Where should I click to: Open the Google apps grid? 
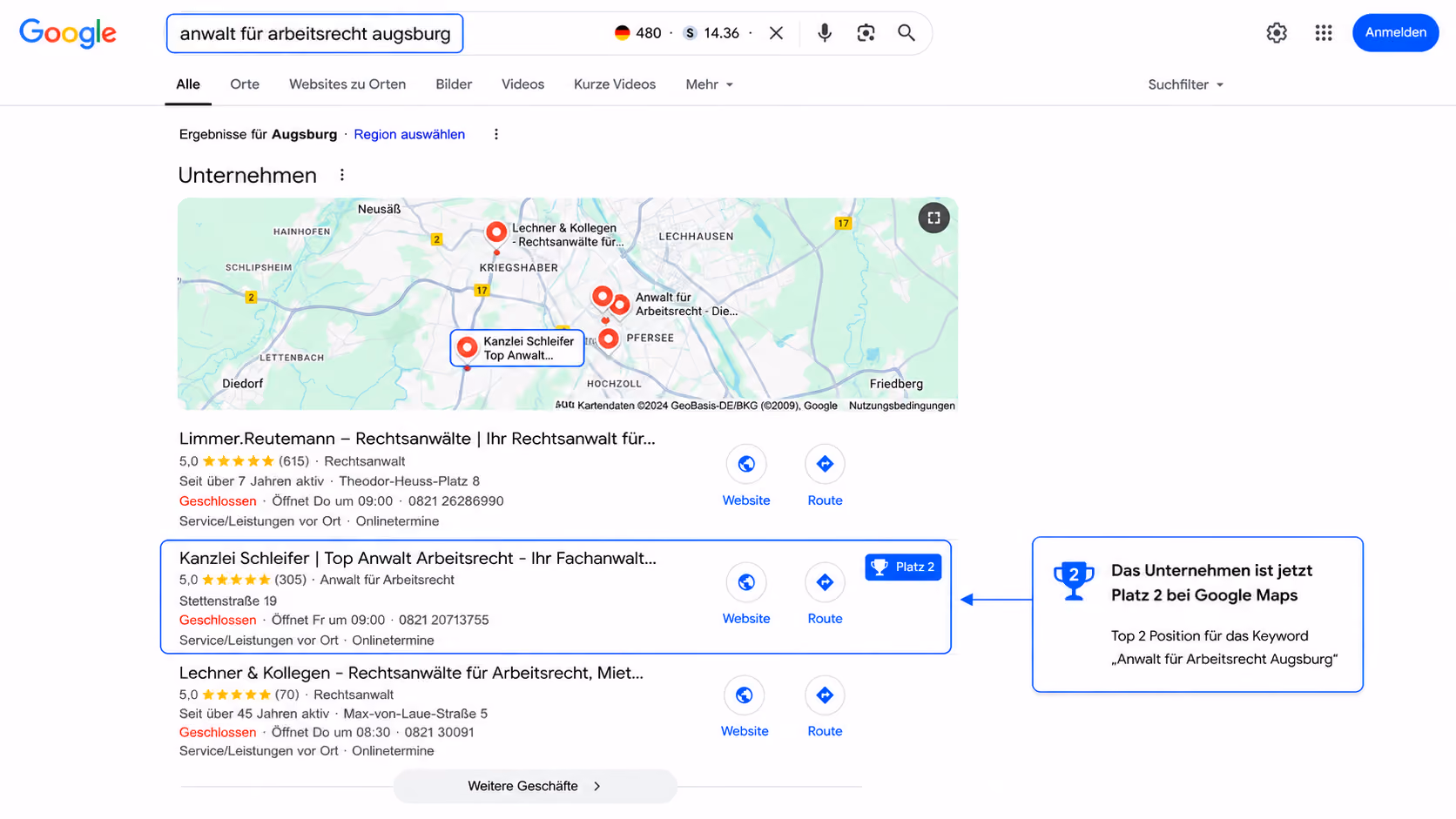(x=1324, y=33)
